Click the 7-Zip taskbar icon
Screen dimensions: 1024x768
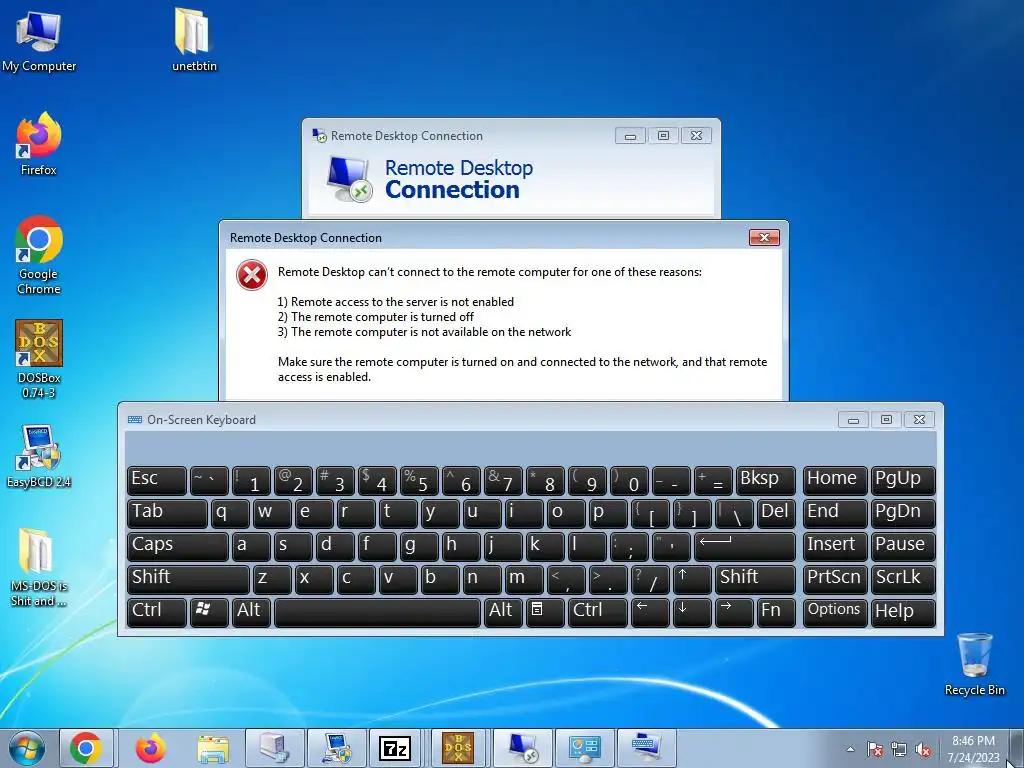pyautogui.click(x=396, y=748)
